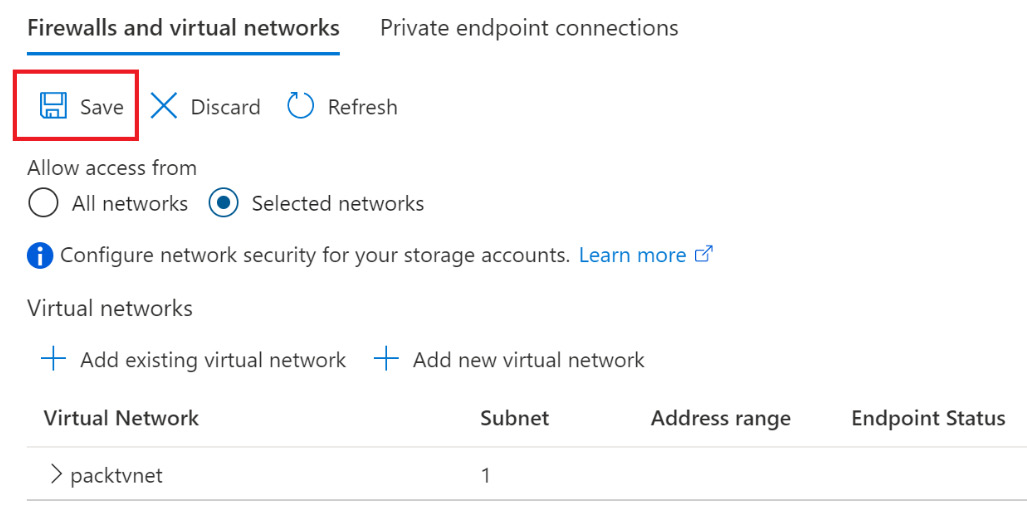The image size is (1027, 511).
Task: Click the Refresh circular arrow icon
Action: [300, 106]
